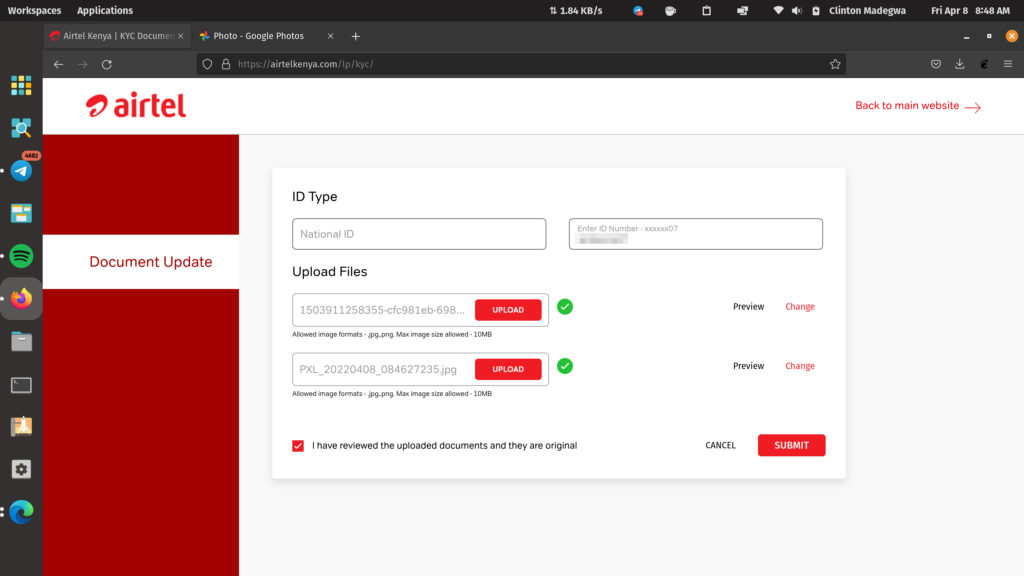Screen dimensions: 1024x576
Task: Click UPLOAD for PXL_20220408 file
Action: [508, 369]
